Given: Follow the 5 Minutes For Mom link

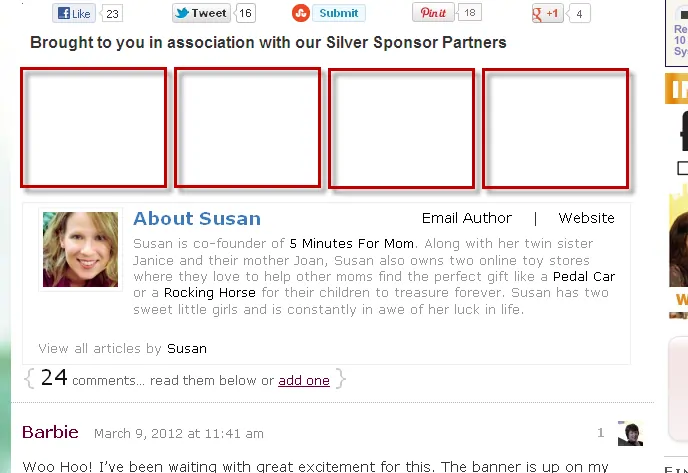Looking at the screenshot, I should pyautogui.click(x=351, y=244).
